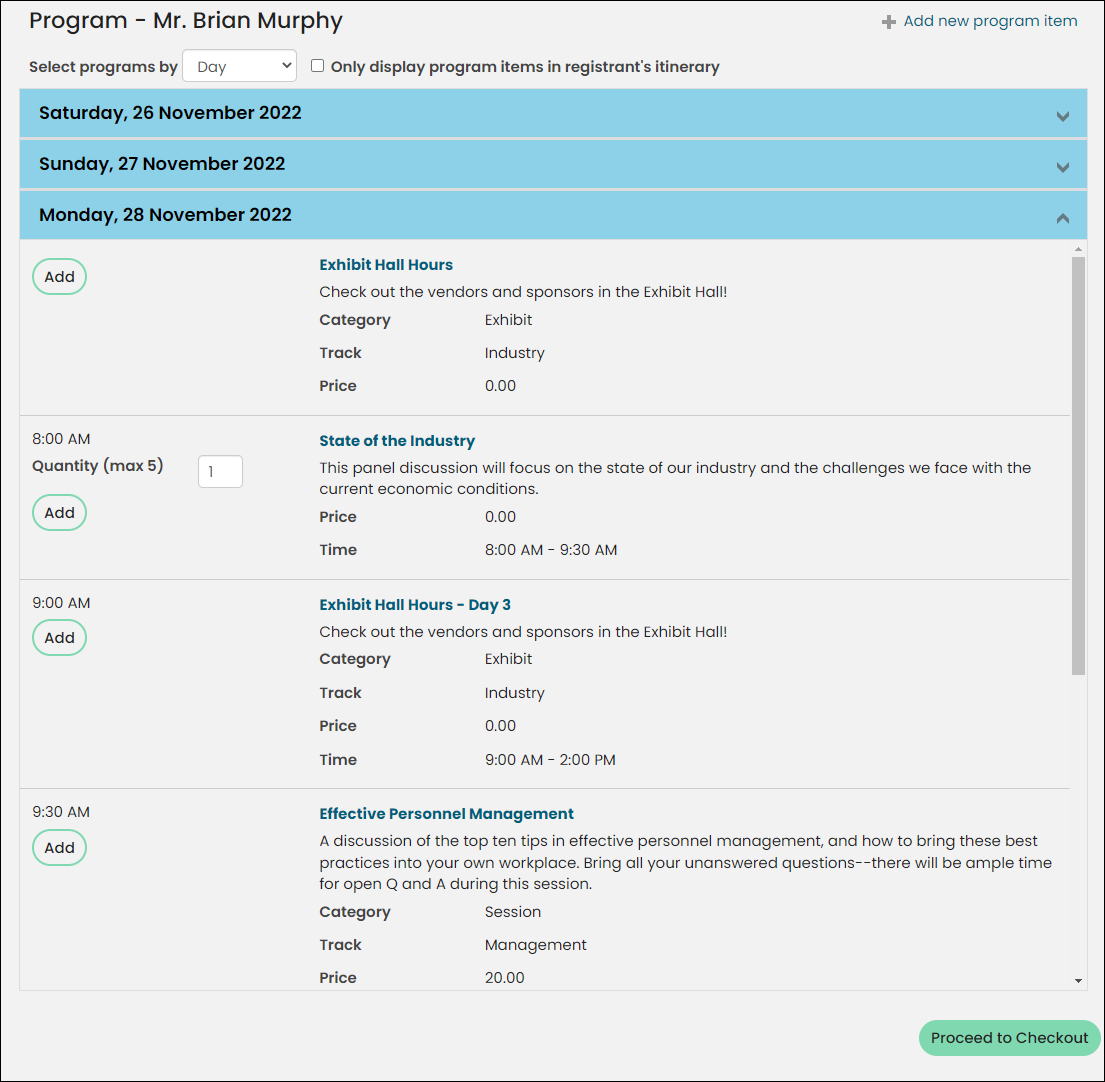This screenshot has width=1105, height=1082.
Task: Click Add new program item link
Action: click(x=989, y=21)
